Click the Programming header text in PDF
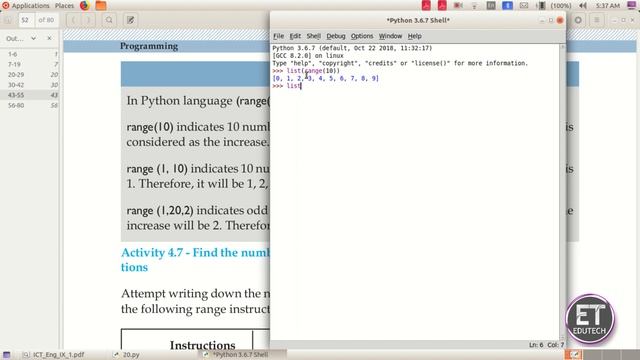This screenshot has width=640, height=360. click(149, 46)
